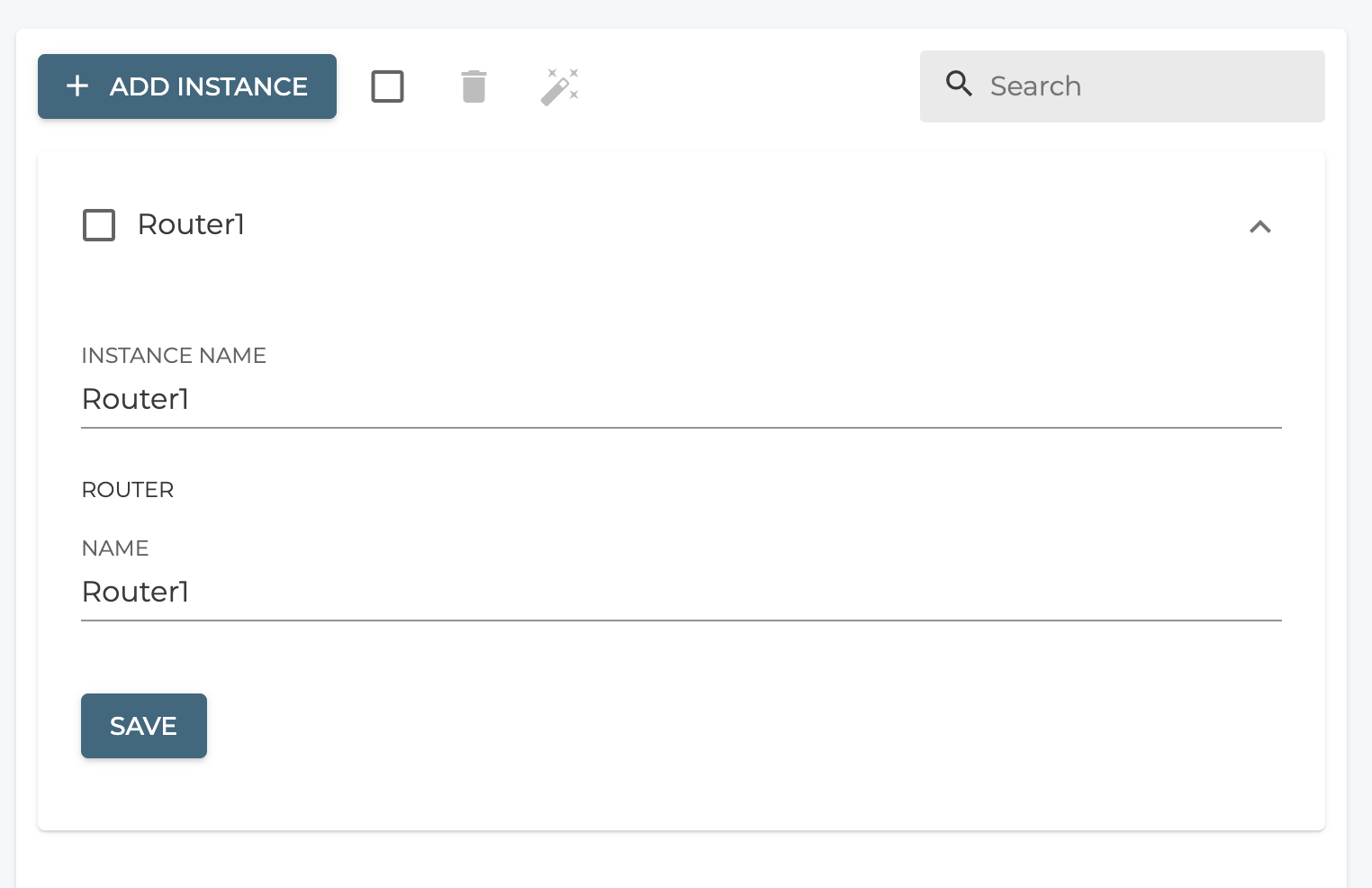Click blank area of Router1 header row
The width and height of the screenshot is (1372, 888).
(x=720, y=225)
